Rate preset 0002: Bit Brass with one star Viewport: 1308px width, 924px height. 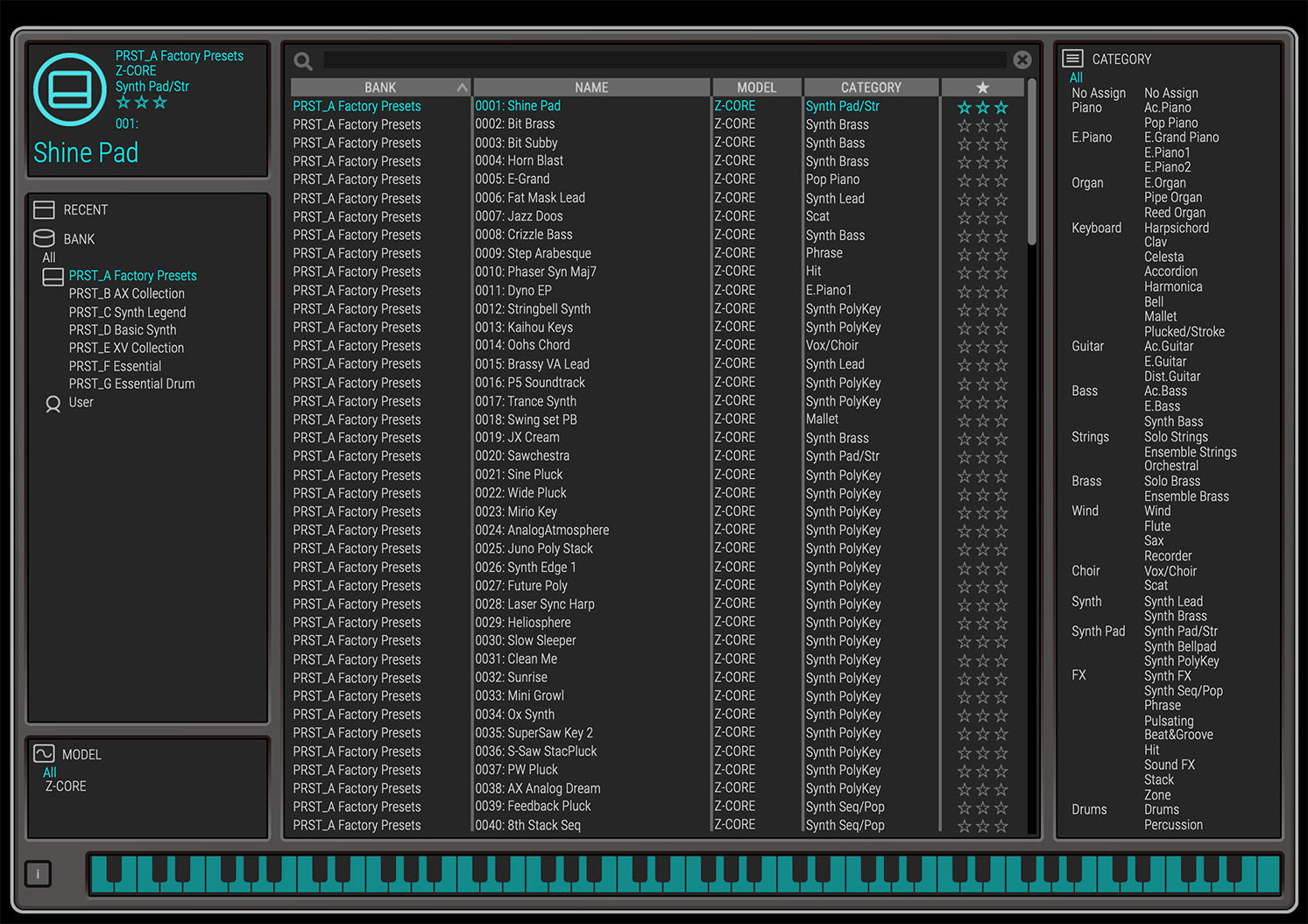pyautogui.click(x=963, y=123)
